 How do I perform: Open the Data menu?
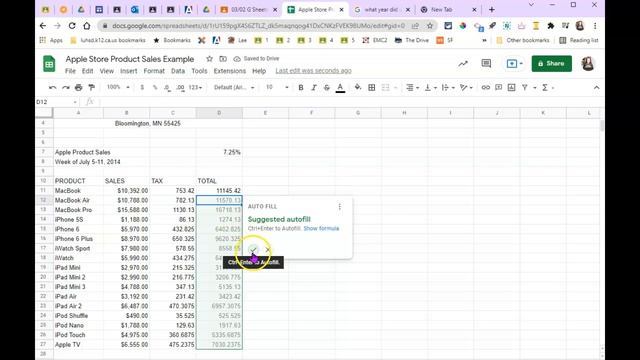178,71
